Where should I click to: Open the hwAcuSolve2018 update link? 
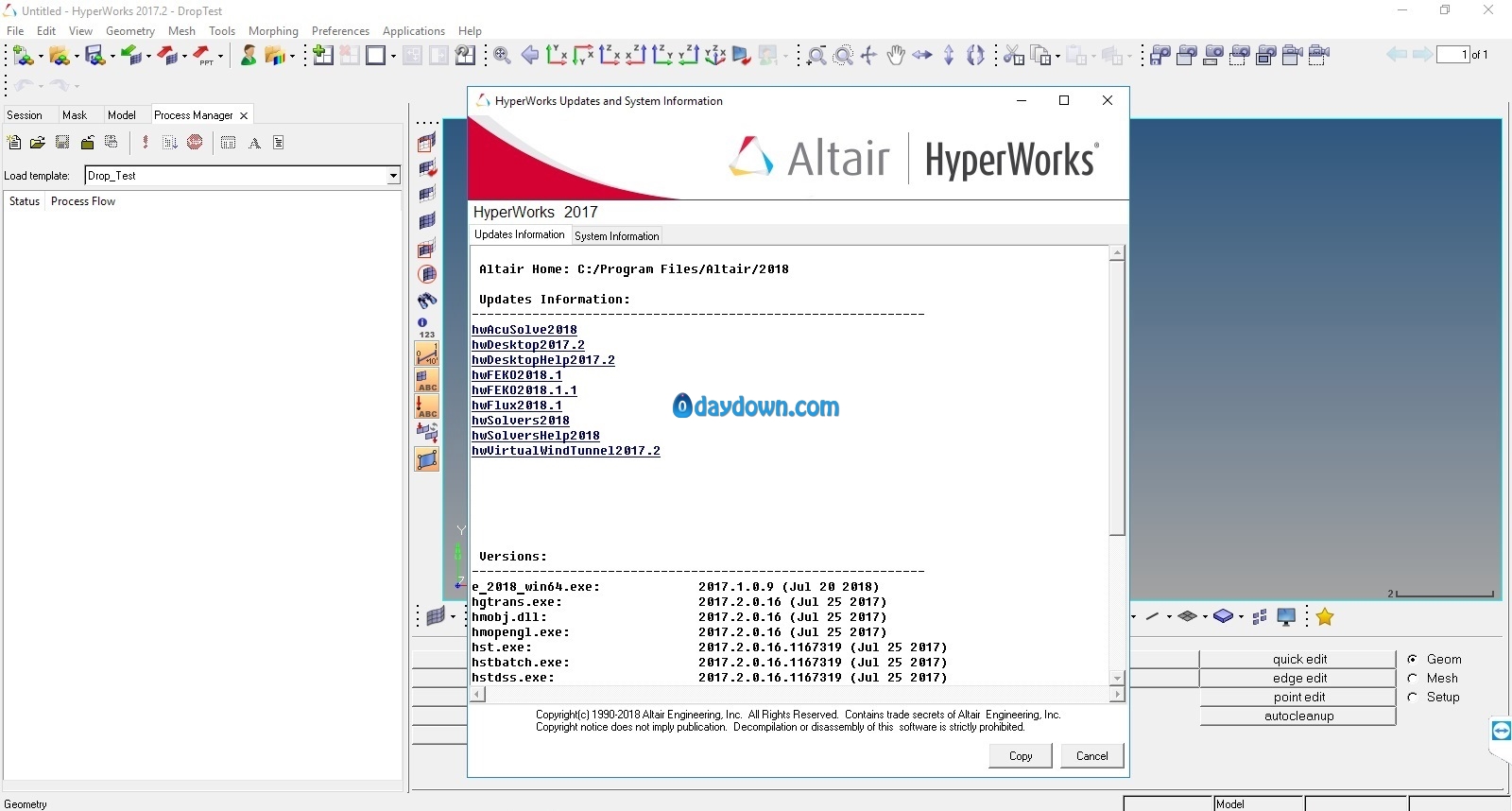tap(524, 330)
